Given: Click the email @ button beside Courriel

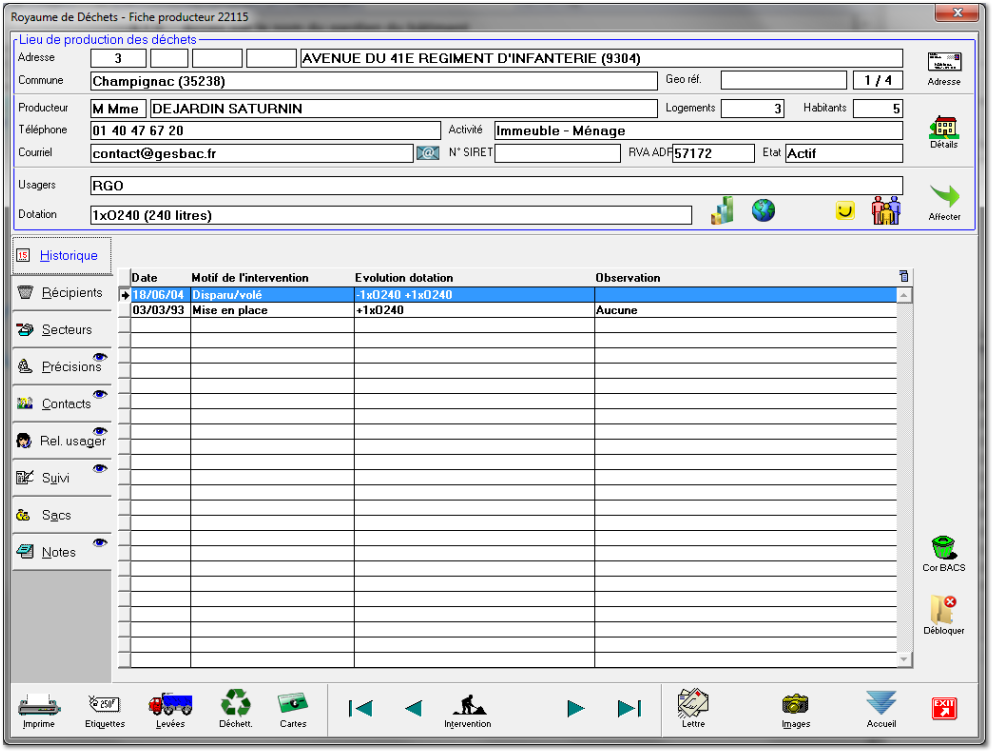Looking at the screenshot, I should pyautogui.click(x=428, y=154).
